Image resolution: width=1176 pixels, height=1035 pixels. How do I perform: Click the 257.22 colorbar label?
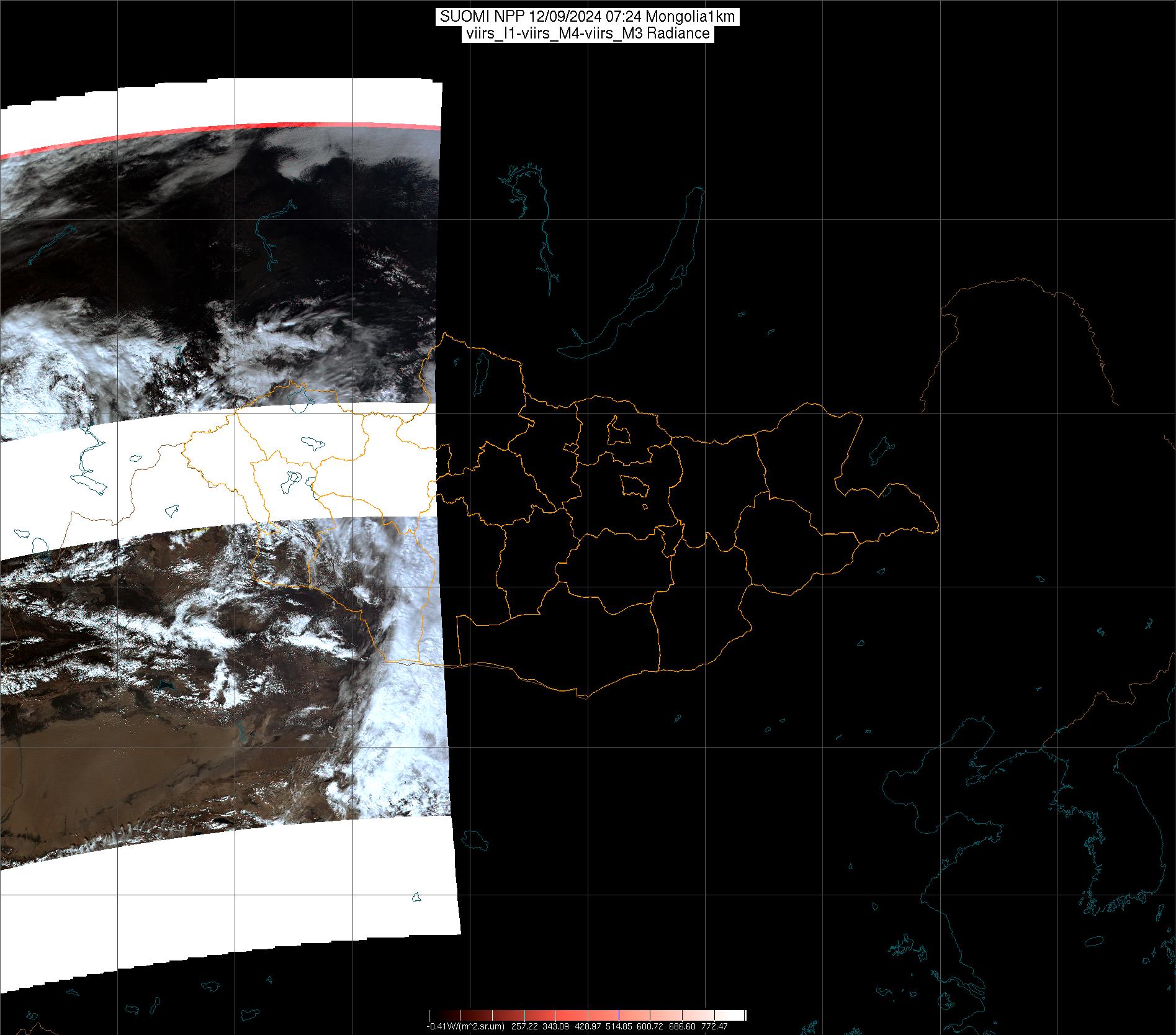click(x=524, y=1026)
